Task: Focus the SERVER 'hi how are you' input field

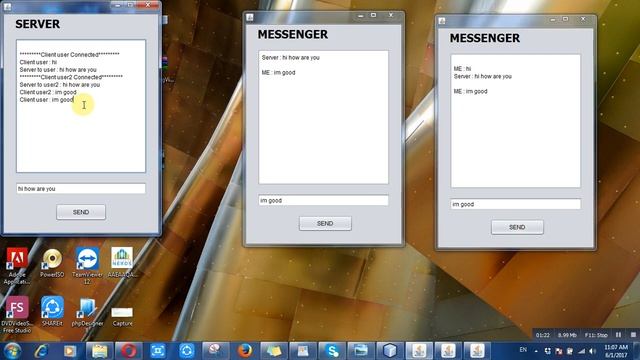Action: point(81,189)
